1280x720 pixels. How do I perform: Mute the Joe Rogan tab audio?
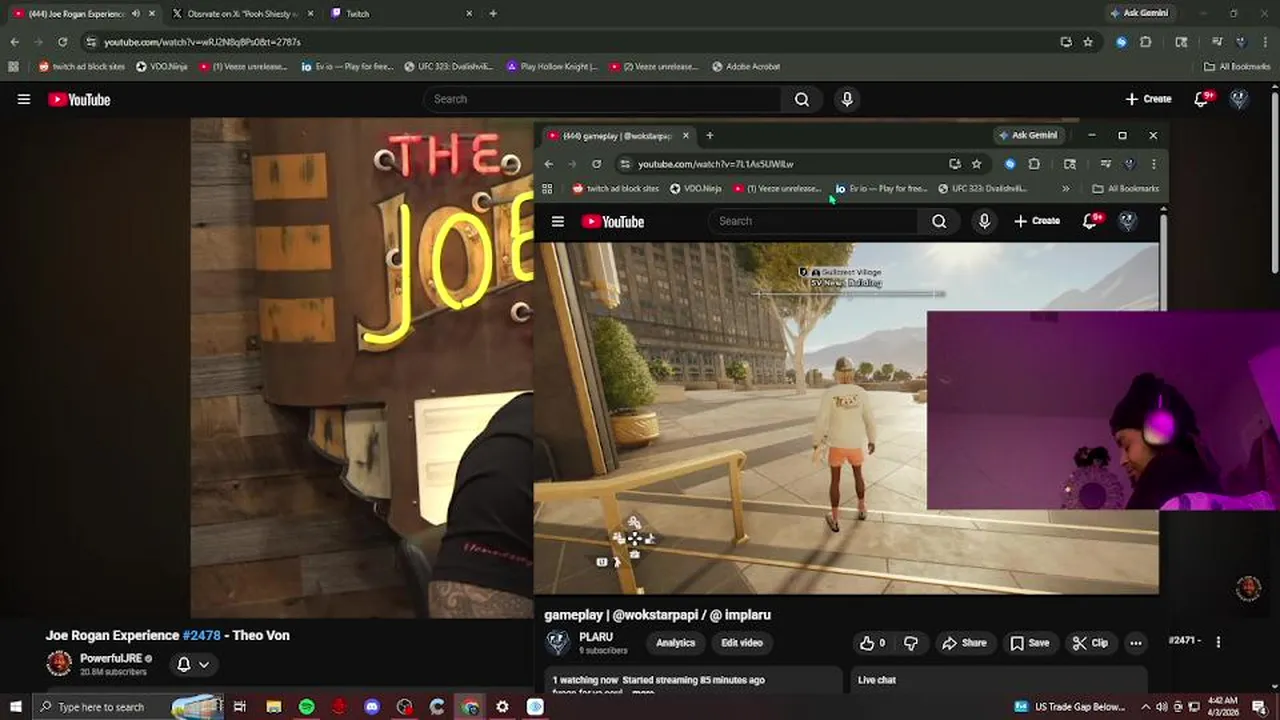pyautogui.click(x=135, y=14)
